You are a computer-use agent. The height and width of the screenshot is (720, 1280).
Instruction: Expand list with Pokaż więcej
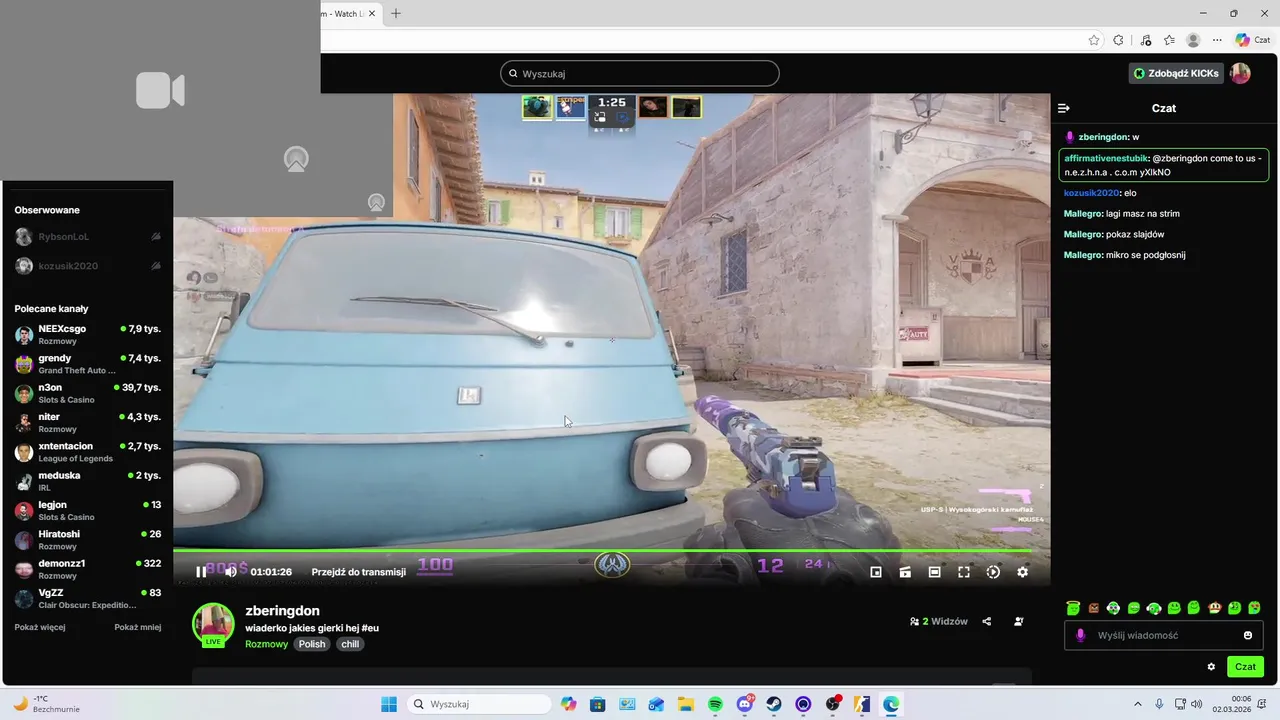pyautogui.click(x=40, y=627)
